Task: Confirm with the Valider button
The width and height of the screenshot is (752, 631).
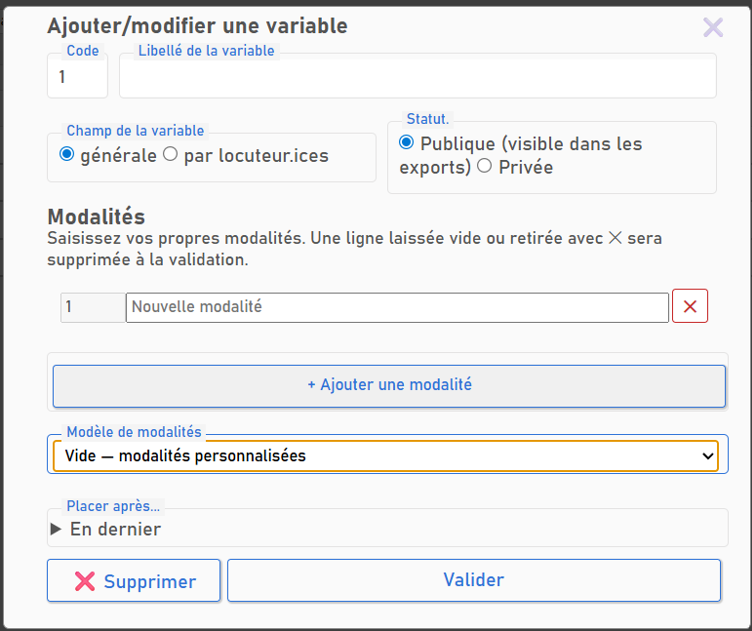Action: (x=474, y=580)
